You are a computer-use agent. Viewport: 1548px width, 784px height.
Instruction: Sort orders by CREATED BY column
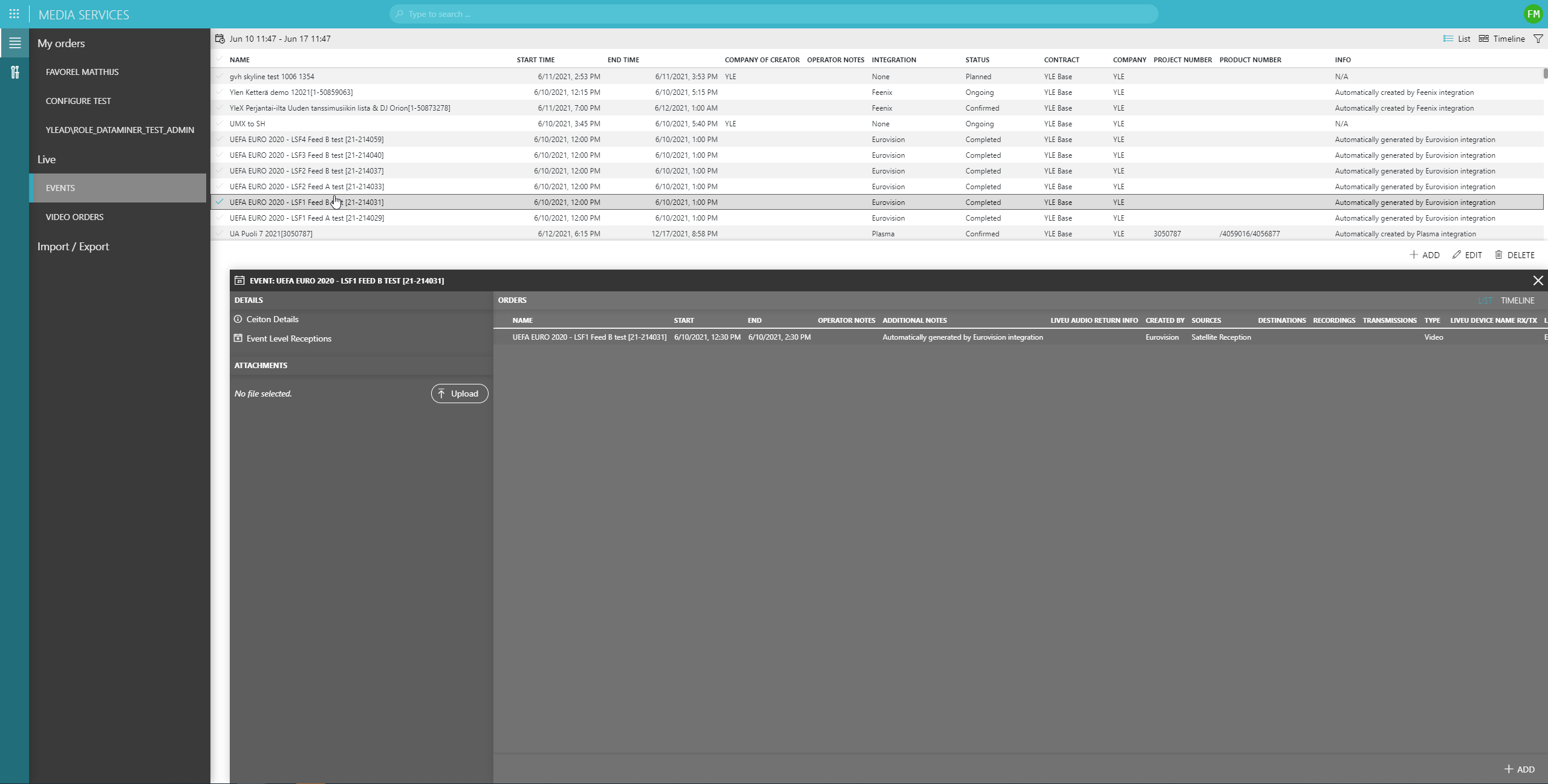[x=1165, y=320]
